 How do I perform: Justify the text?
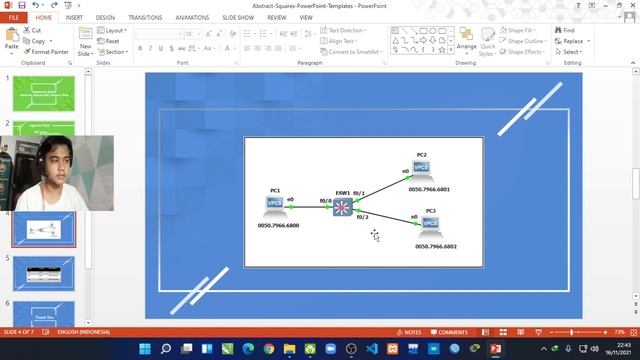pyautogui.click(x=278, y=48)
